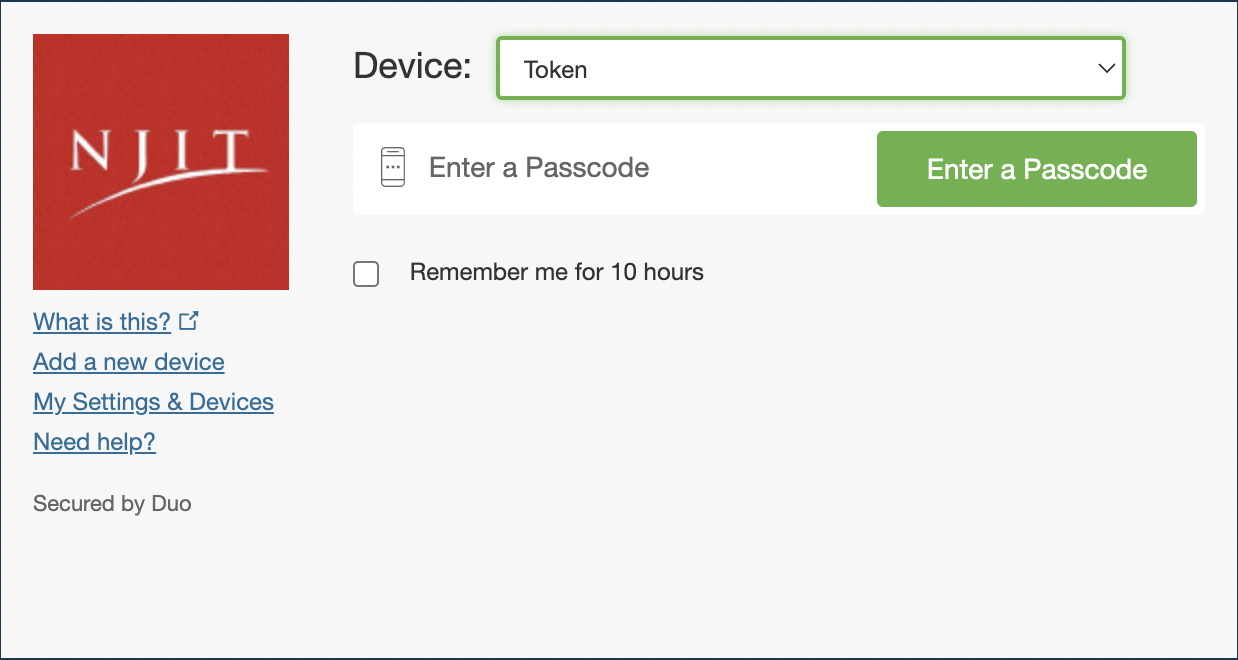
Task: Click the chevron arrow on the Device selector
Action: 1106,69
